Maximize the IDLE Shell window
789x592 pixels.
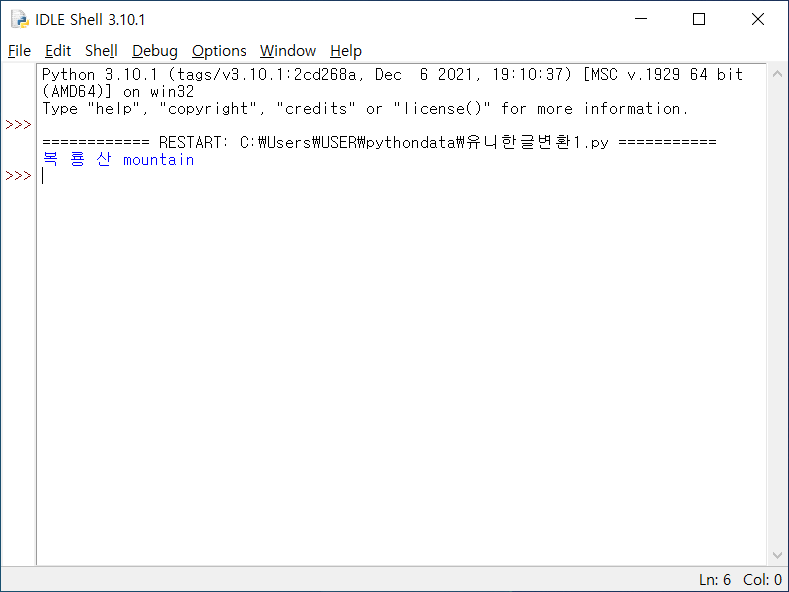coord(699,19)
